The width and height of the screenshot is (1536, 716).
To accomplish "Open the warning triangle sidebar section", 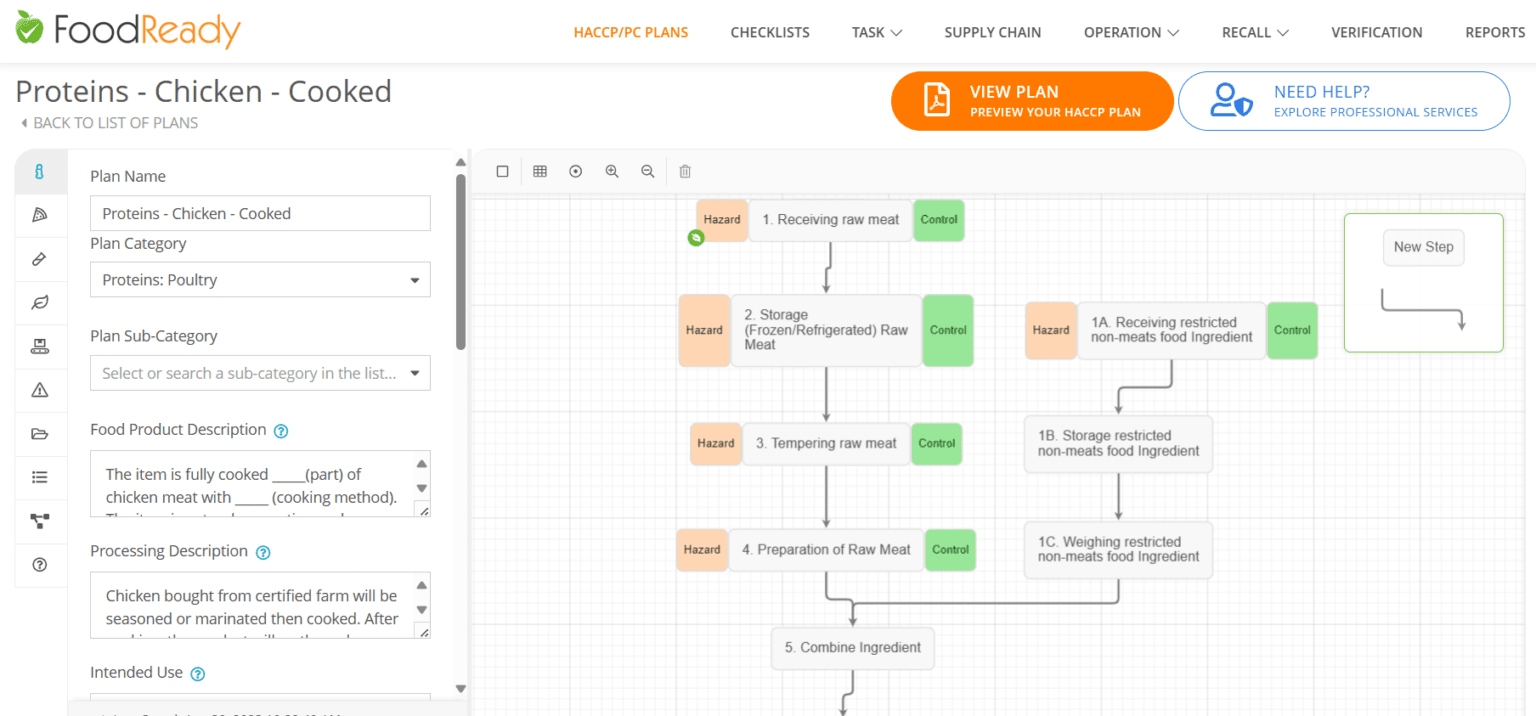I will pyautogui.click(x=40, y=390).
